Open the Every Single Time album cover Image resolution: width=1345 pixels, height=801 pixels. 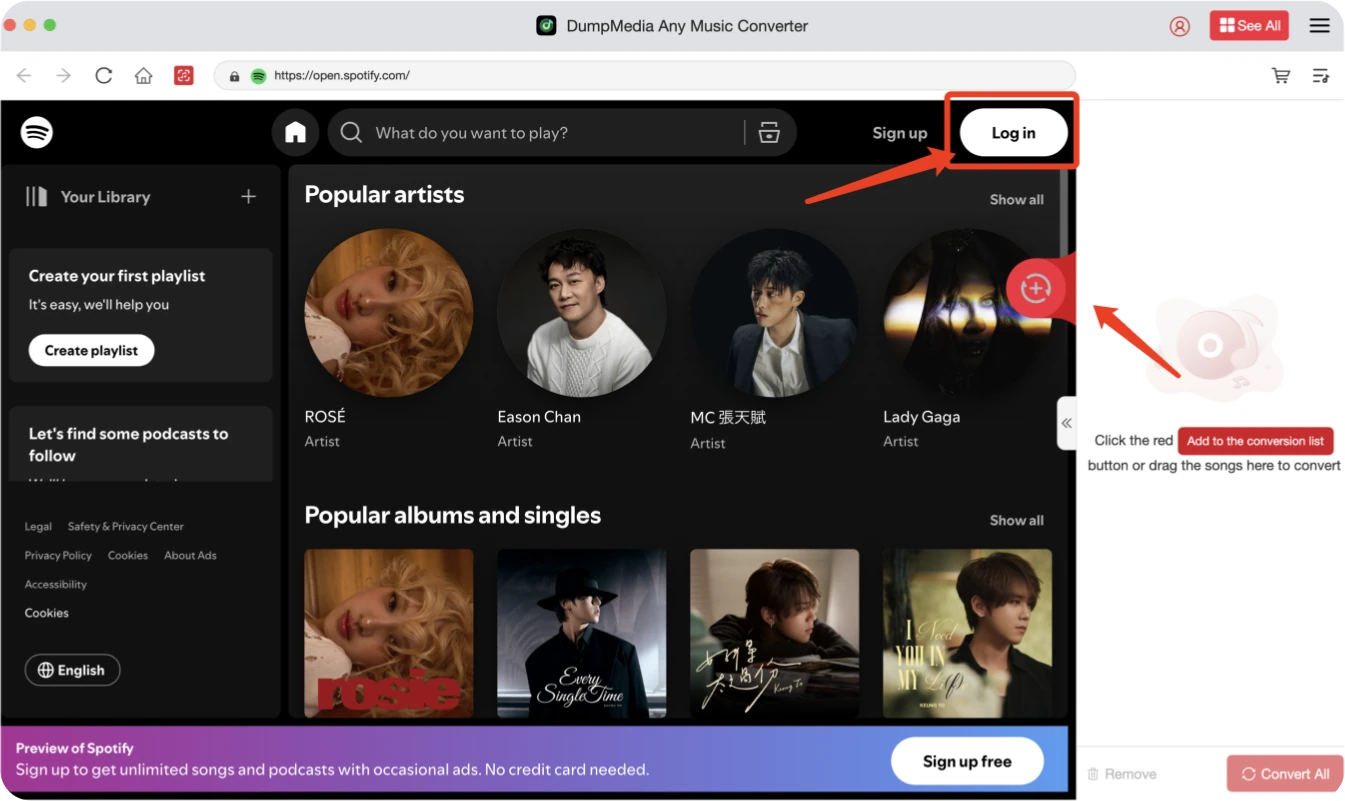point(582,633)
